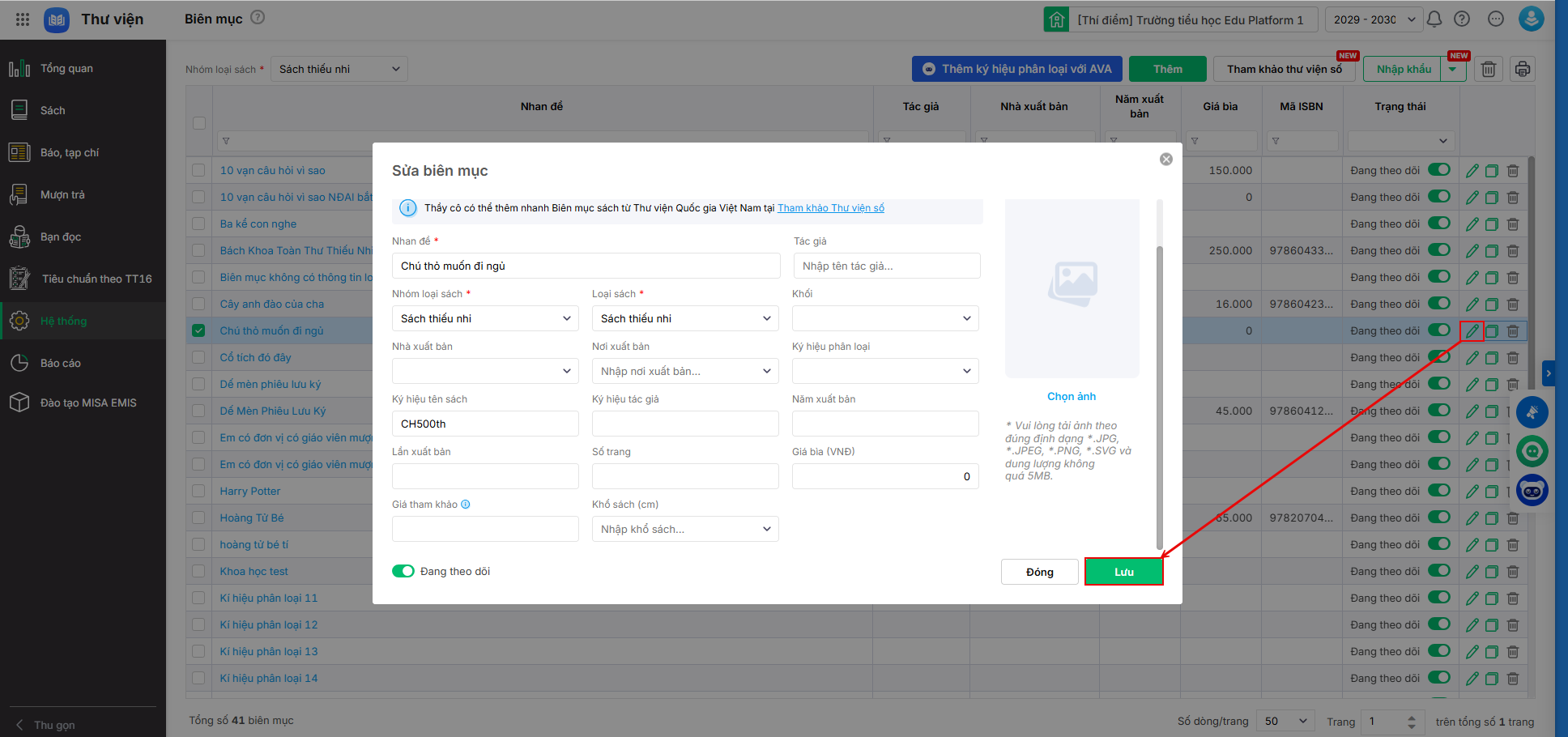This screenshot has height=737, width=1568.
Task: Open Loại sách dropdown in dialog
Action: coord(685,318)
